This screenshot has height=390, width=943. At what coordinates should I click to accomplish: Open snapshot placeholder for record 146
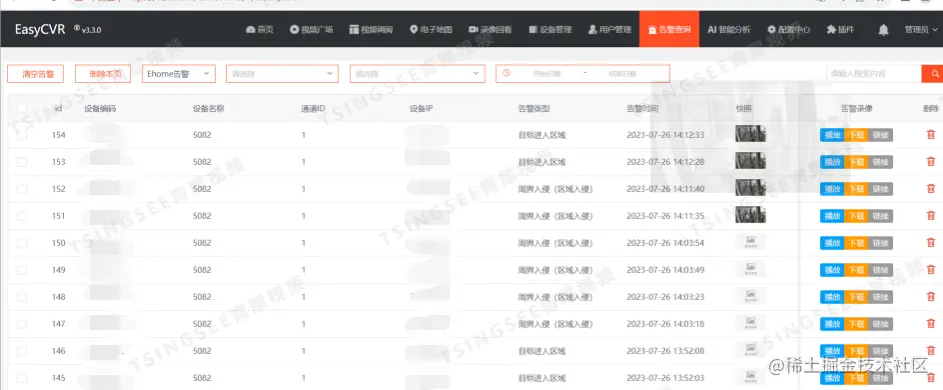[750, 350]
